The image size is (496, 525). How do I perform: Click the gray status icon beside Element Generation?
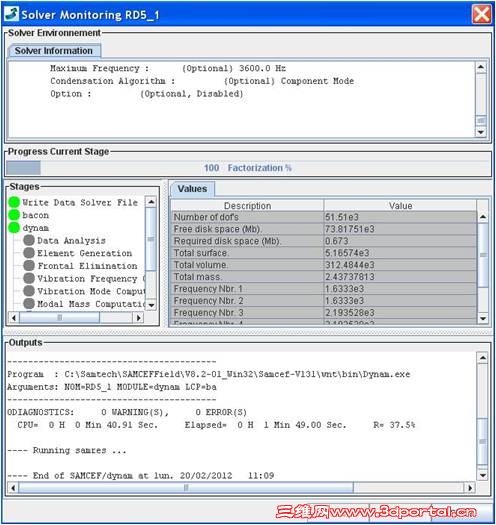[29, 253]
